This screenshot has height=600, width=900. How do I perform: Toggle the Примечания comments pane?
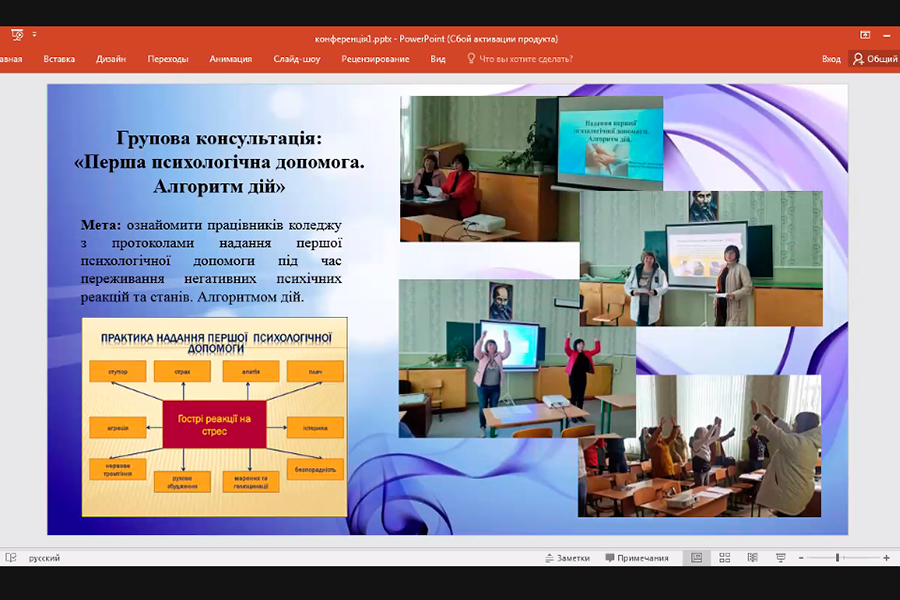[x=635, y=558]
